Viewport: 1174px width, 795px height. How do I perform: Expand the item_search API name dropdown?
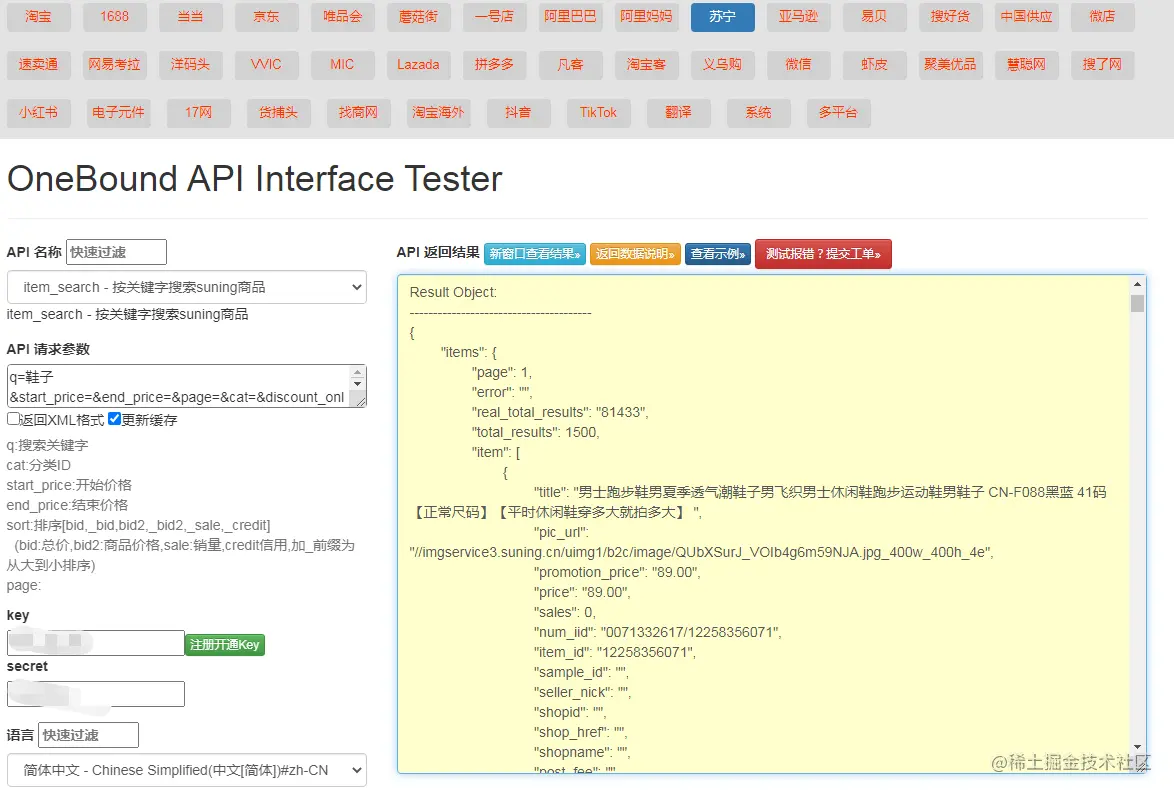[186, 287]
